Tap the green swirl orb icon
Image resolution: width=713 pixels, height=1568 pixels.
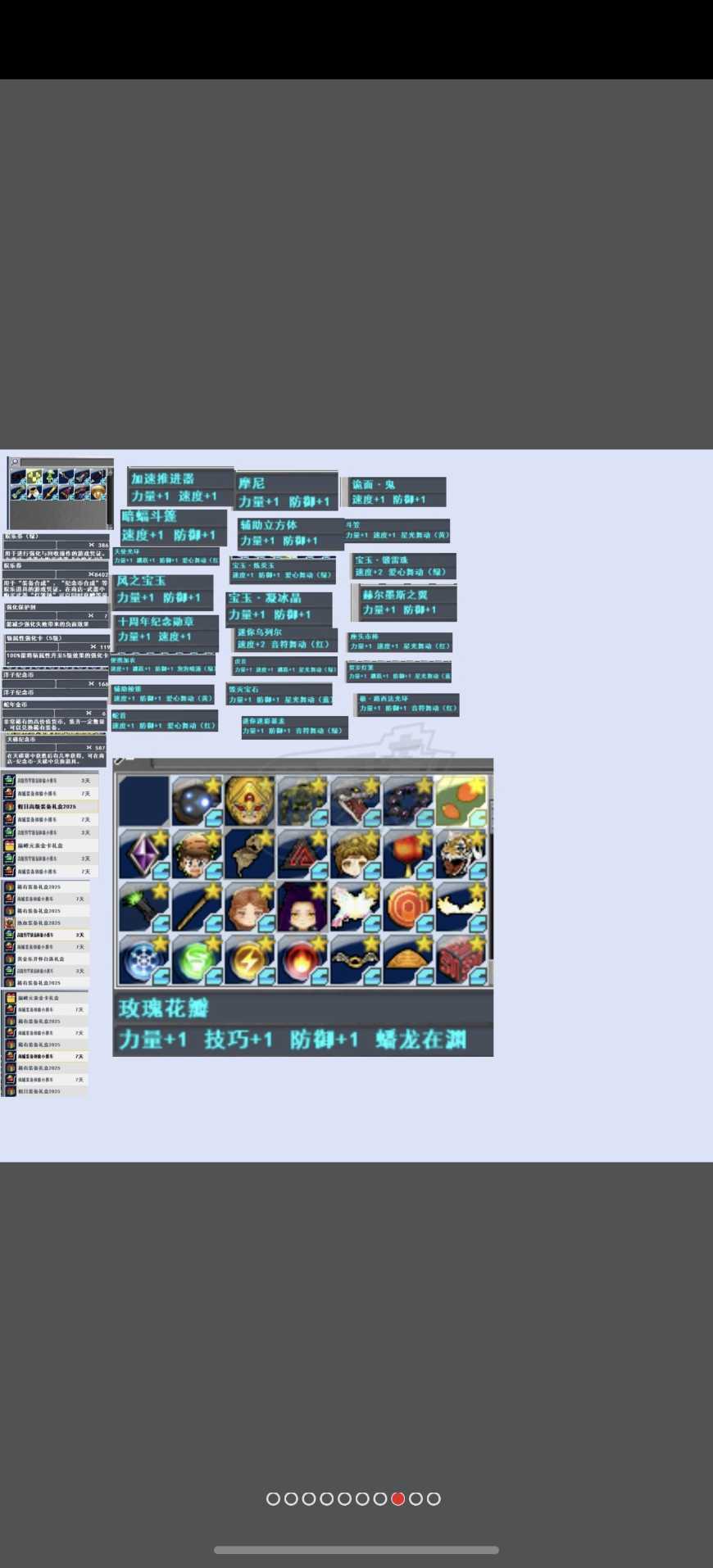(x=197, y=958)
